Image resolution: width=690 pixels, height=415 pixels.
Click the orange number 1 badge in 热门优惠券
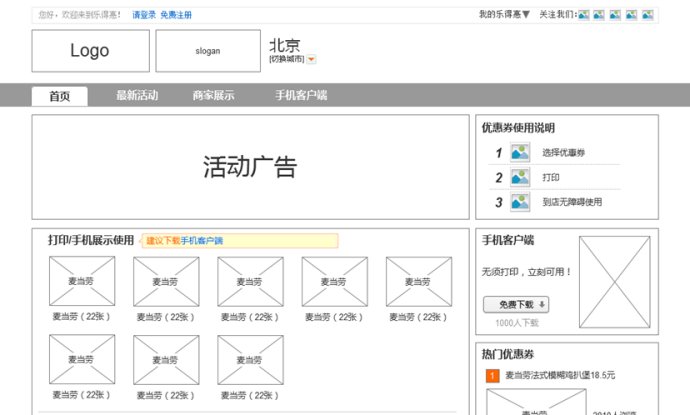tap(492, 376)
